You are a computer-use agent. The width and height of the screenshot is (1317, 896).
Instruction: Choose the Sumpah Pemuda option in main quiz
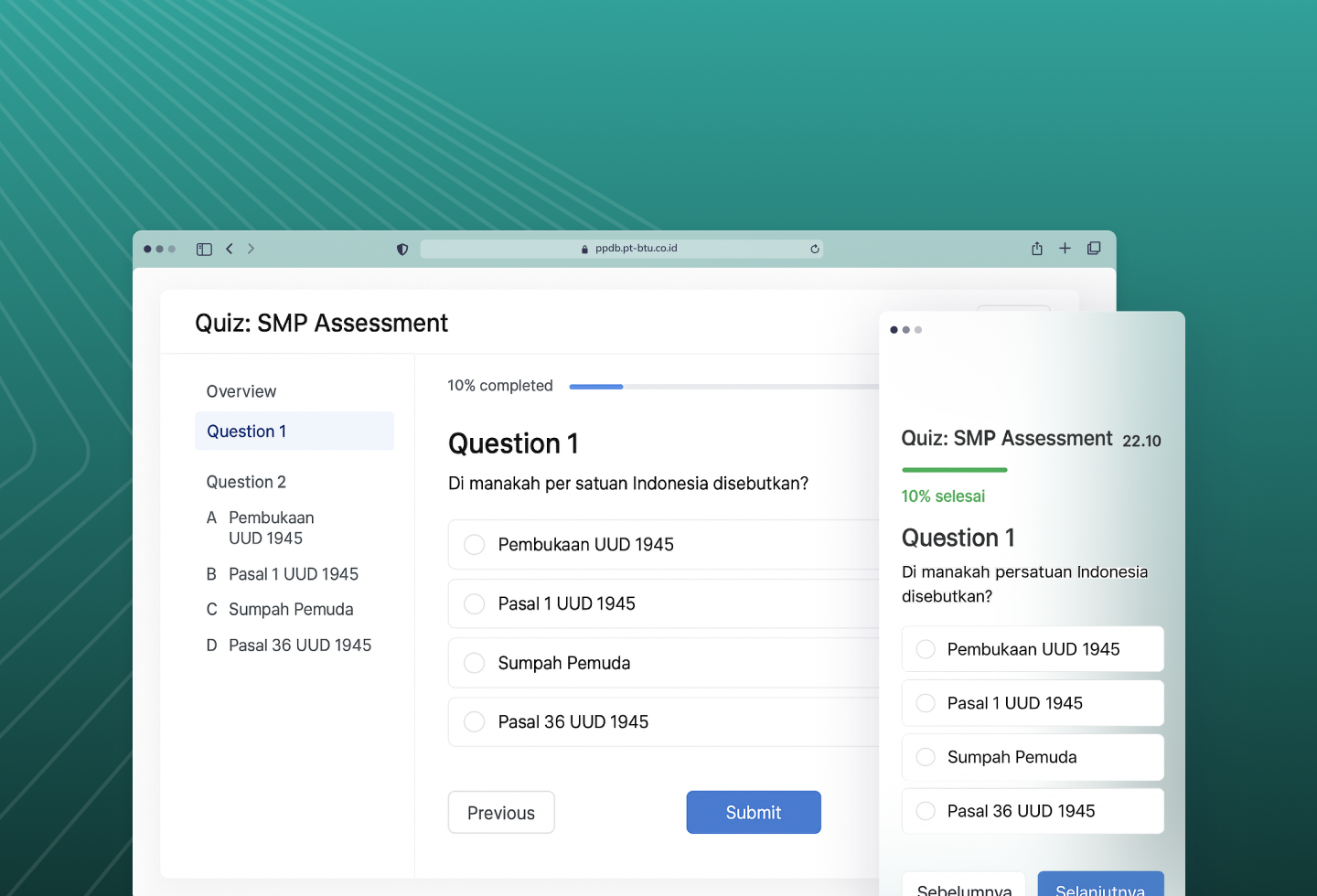(x=663, y=663)
